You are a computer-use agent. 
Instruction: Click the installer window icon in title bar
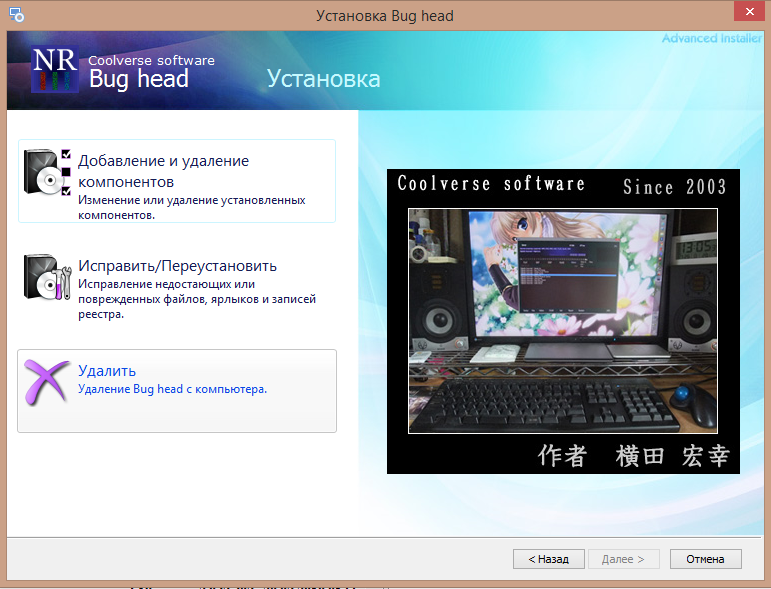tap(16, 15)
